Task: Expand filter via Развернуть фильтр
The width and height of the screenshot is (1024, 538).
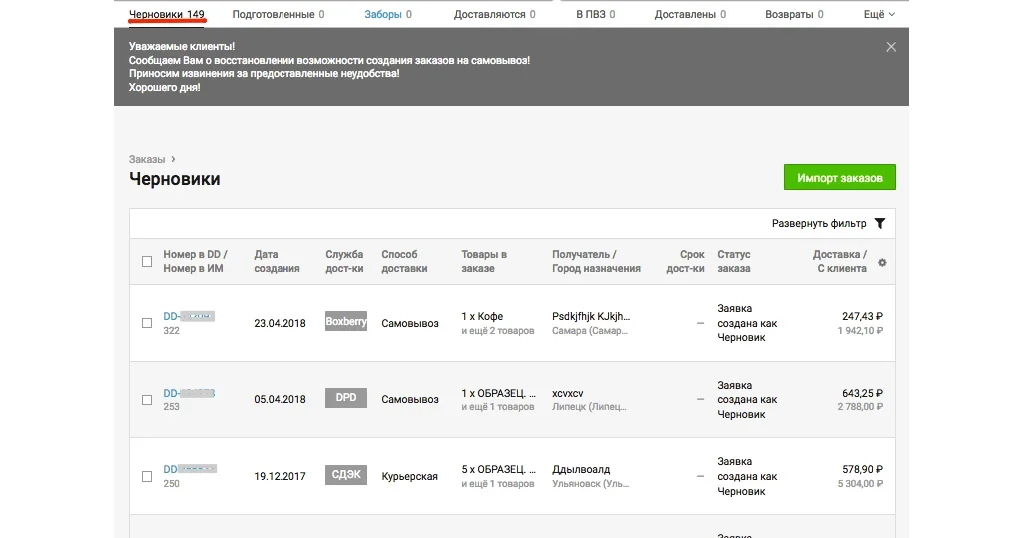Action: tap(819, 223)
